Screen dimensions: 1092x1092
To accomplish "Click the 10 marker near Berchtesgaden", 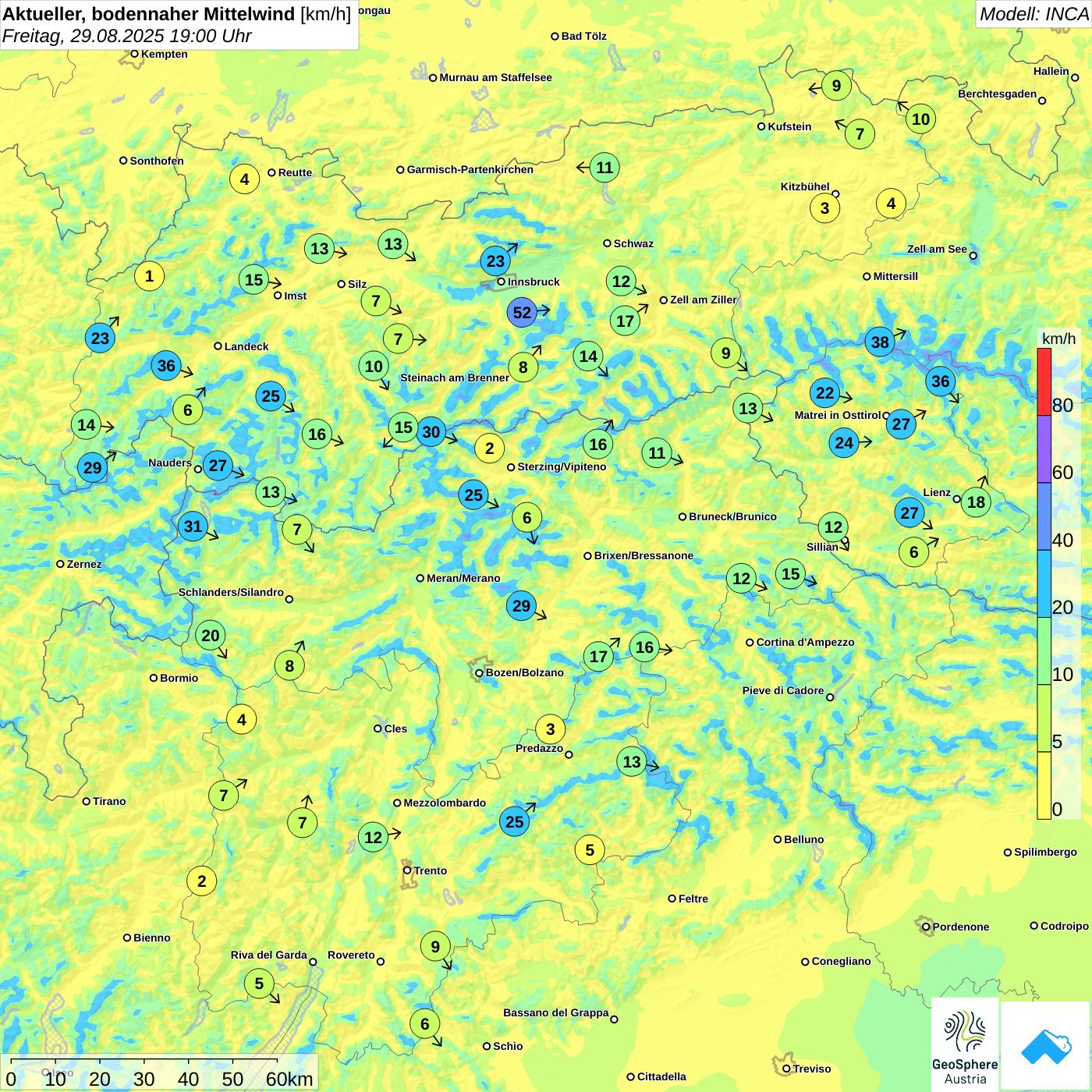I will 920,119.
